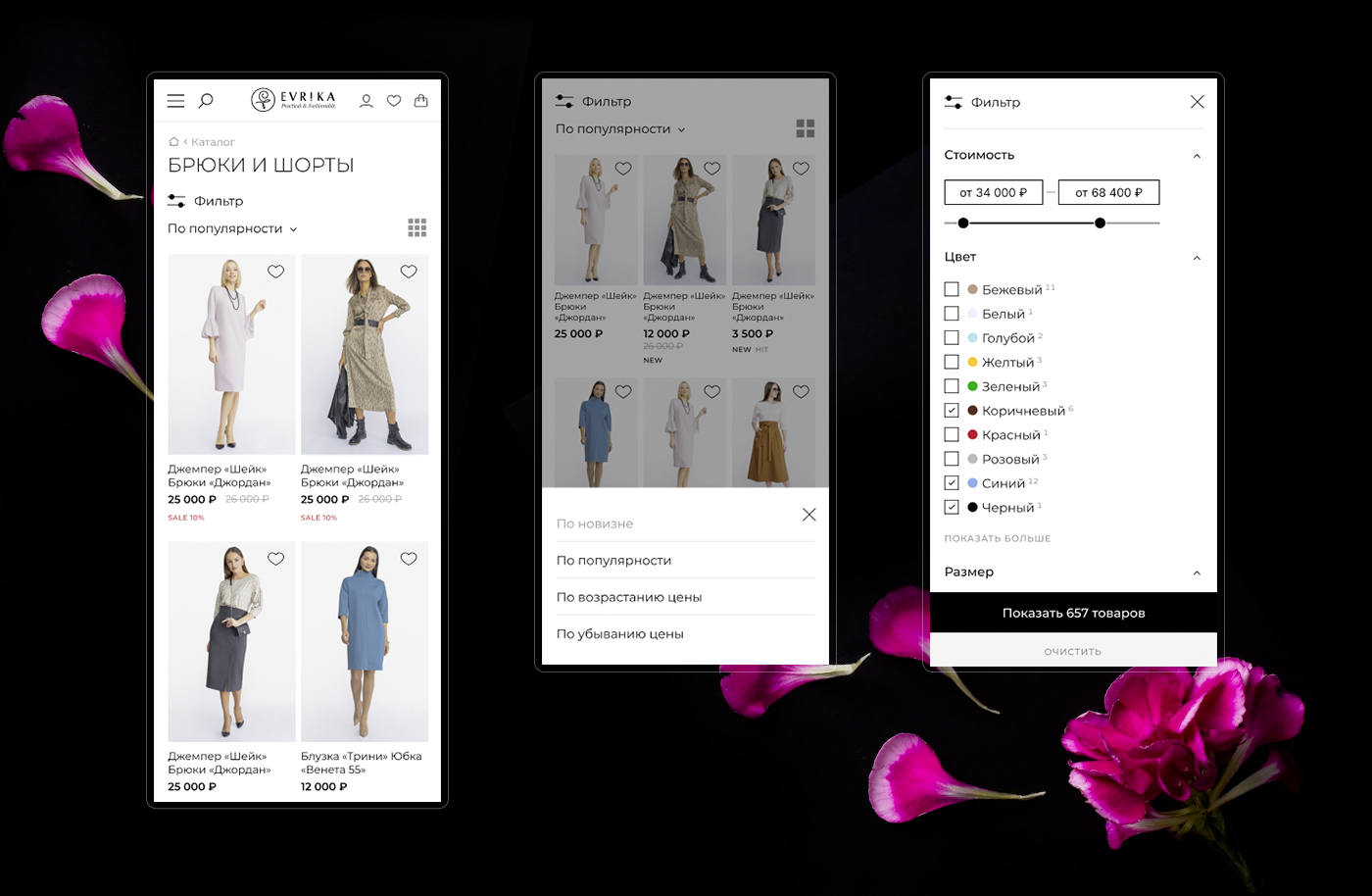This screenshot has width=1372, height=896.
Task: Uncheck the Коричневый color filter
Action: tap(951, 410)
